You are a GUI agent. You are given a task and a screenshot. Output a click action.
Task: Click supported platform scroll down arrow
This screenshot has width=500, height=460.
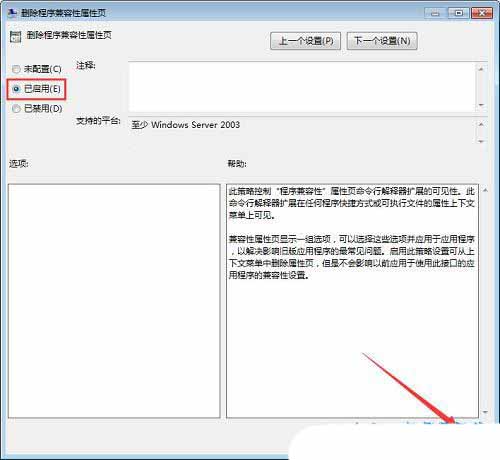coord(481,141)
